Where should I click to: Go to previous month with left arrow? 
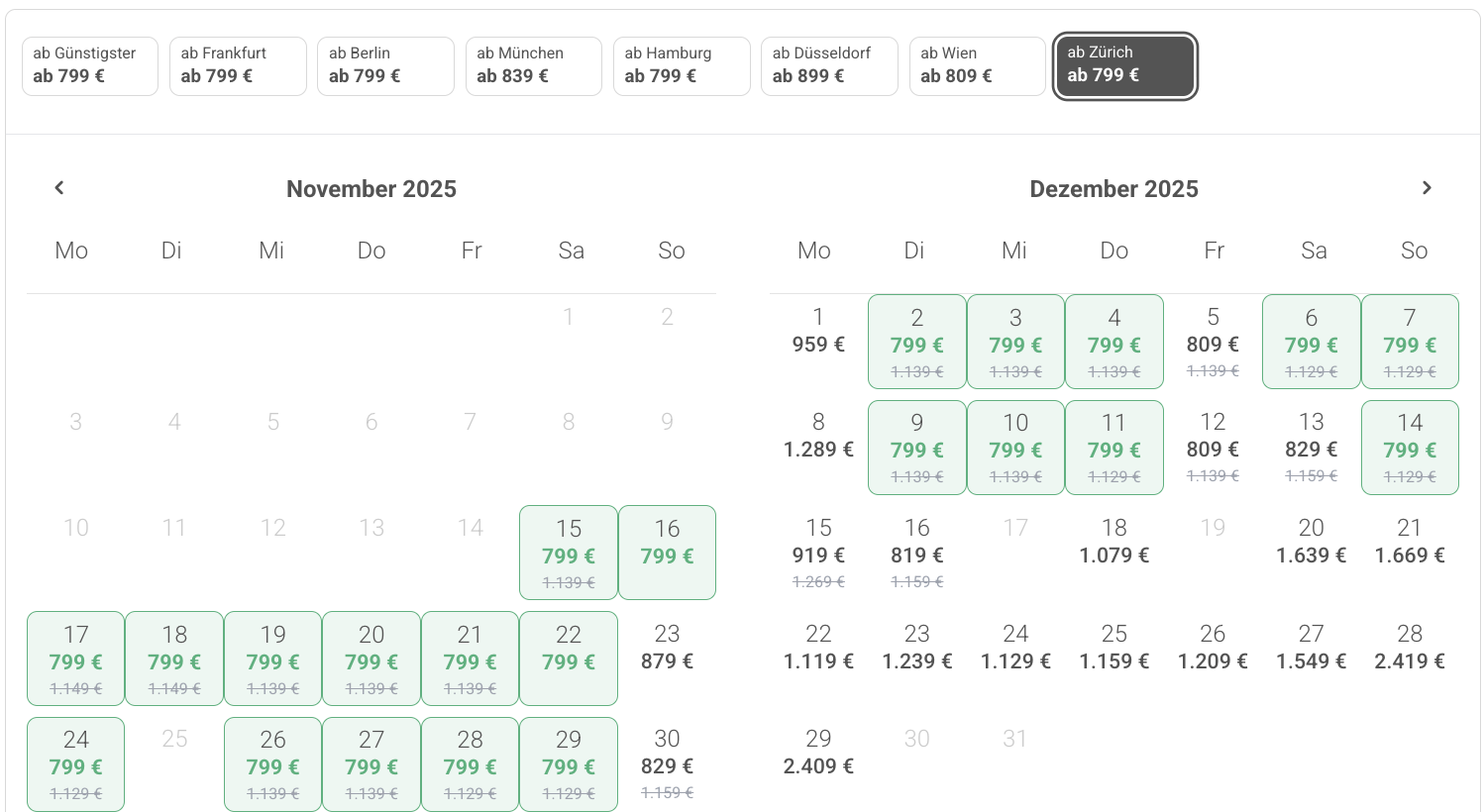coord(59,188)
